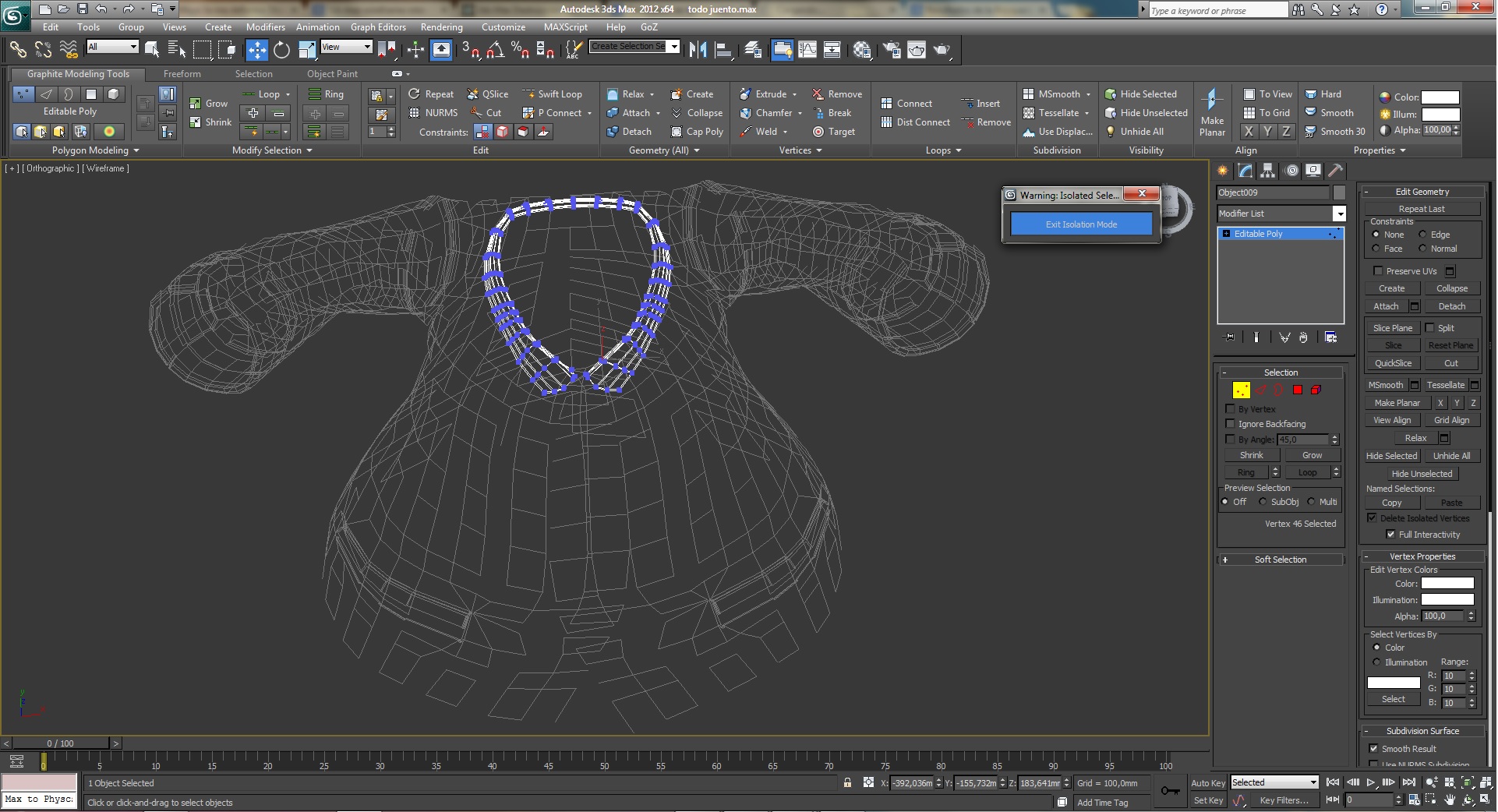This screenshot has height=812, width=1498.
Task: Switch to Element sub-object in Selection rollout
Action: click(x=1316, y=390)
